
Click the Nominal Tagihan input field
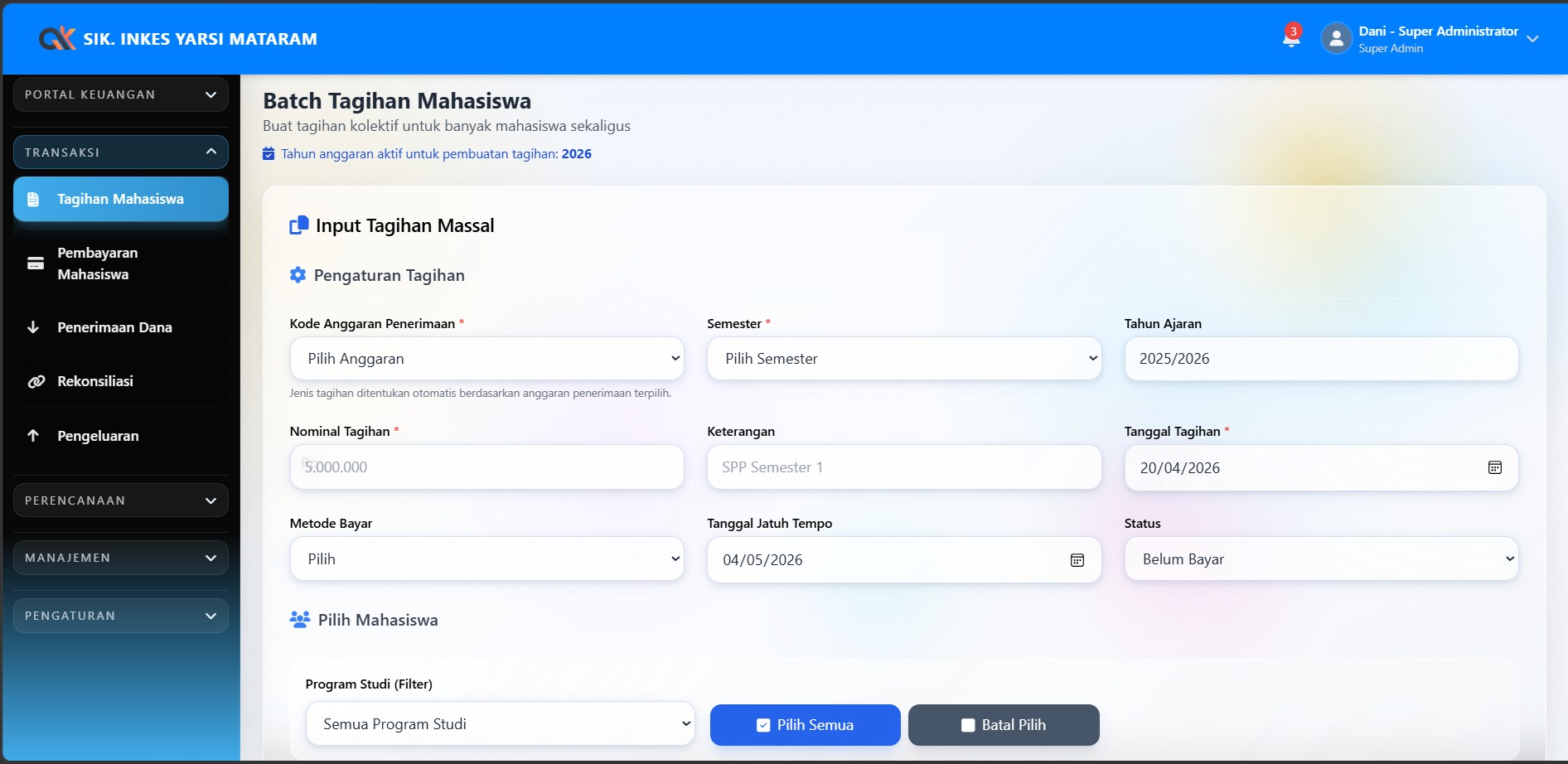pyautogui.click(x=486, y=467)
